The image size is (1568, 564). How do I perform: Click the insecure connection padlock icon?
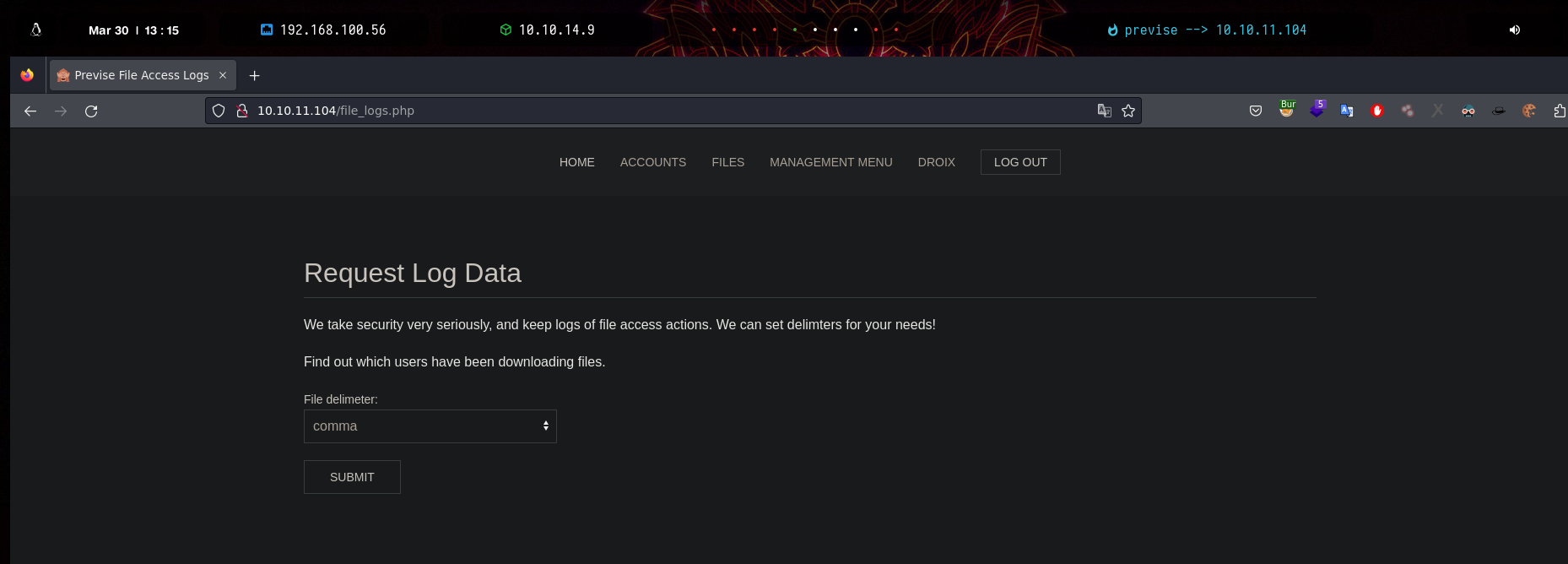[x=241, y=111]
